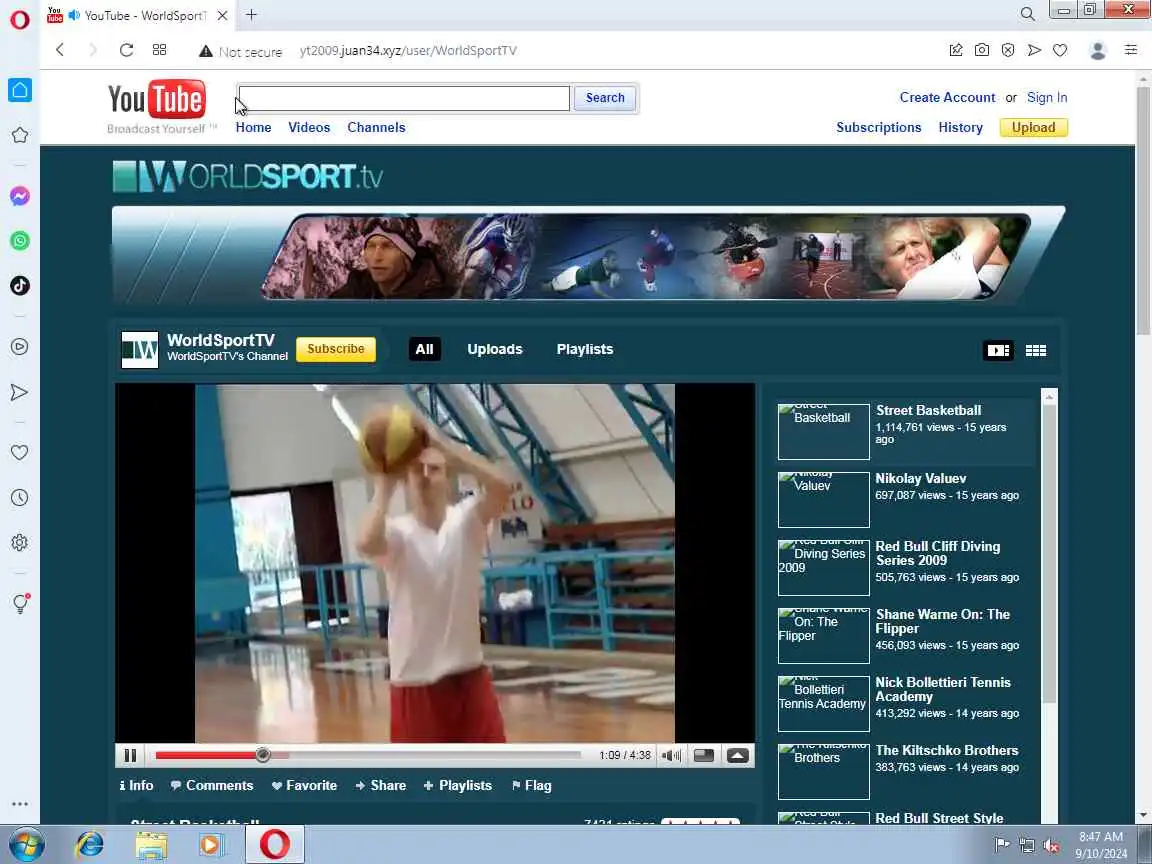Image resolution: width=1152 pixels, height=864 pixels.
Task: Open the profile account icon
Action: [1098, 50]
